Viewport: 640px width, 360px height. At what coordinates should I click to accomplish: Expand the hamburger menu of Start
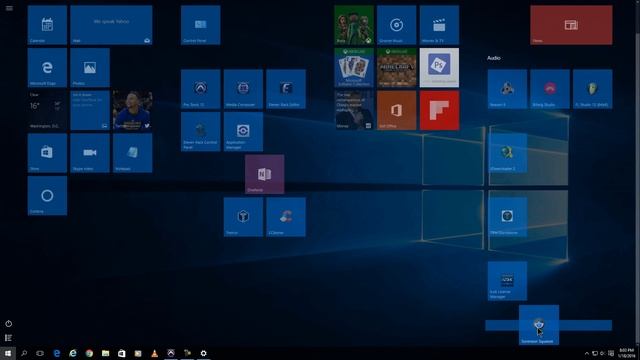pos(9,8)
